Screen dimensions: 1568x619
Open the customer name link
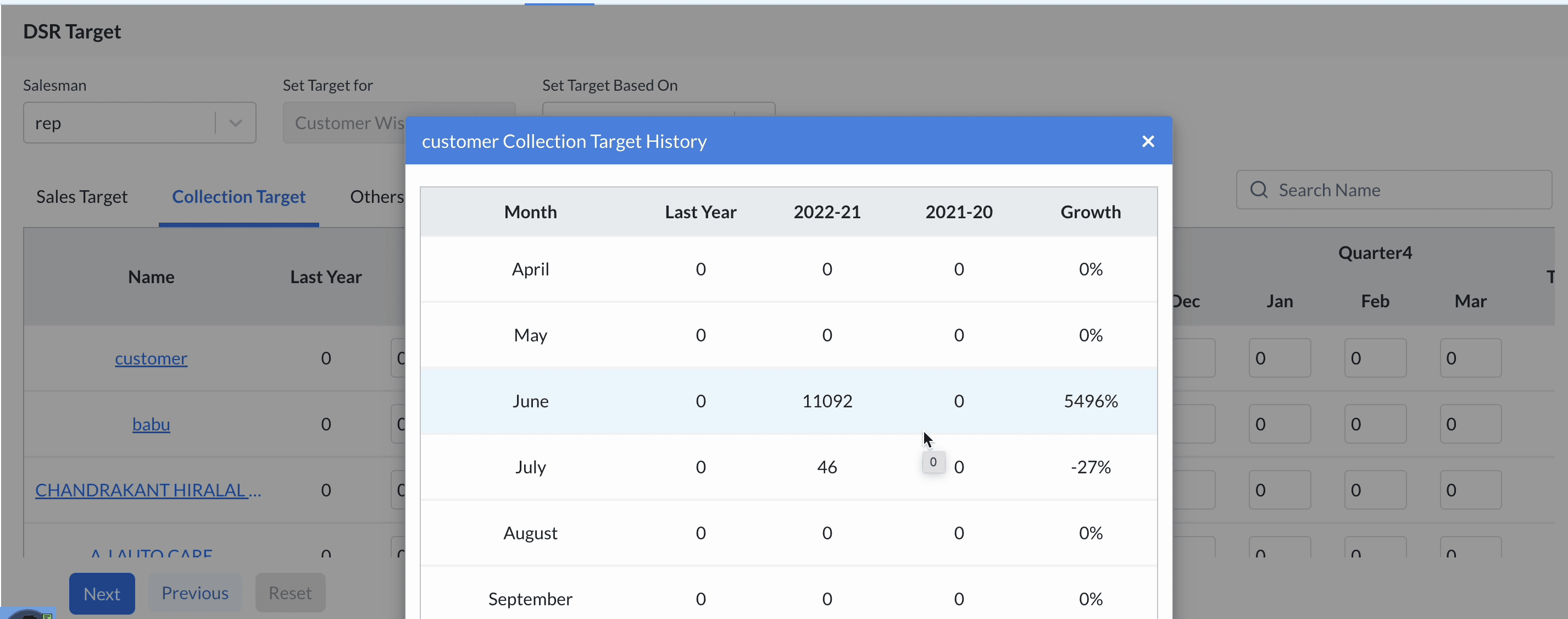(151, 358)
